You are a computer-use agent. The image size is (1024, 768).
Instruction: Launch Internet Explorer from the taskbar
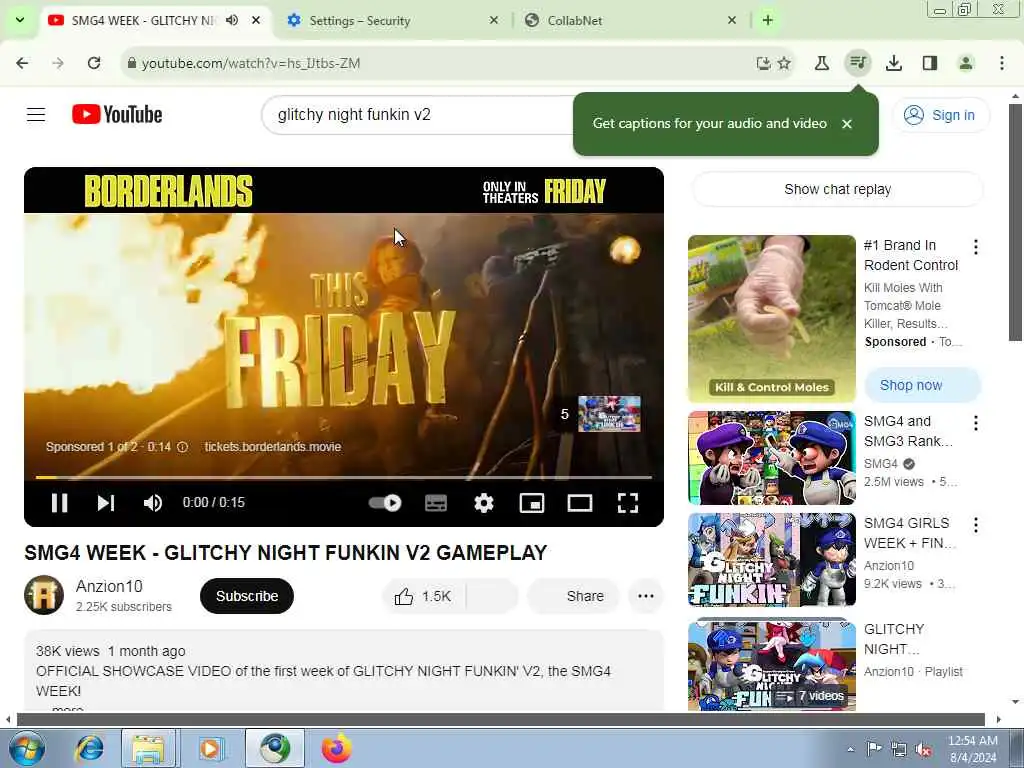[89, 748]
